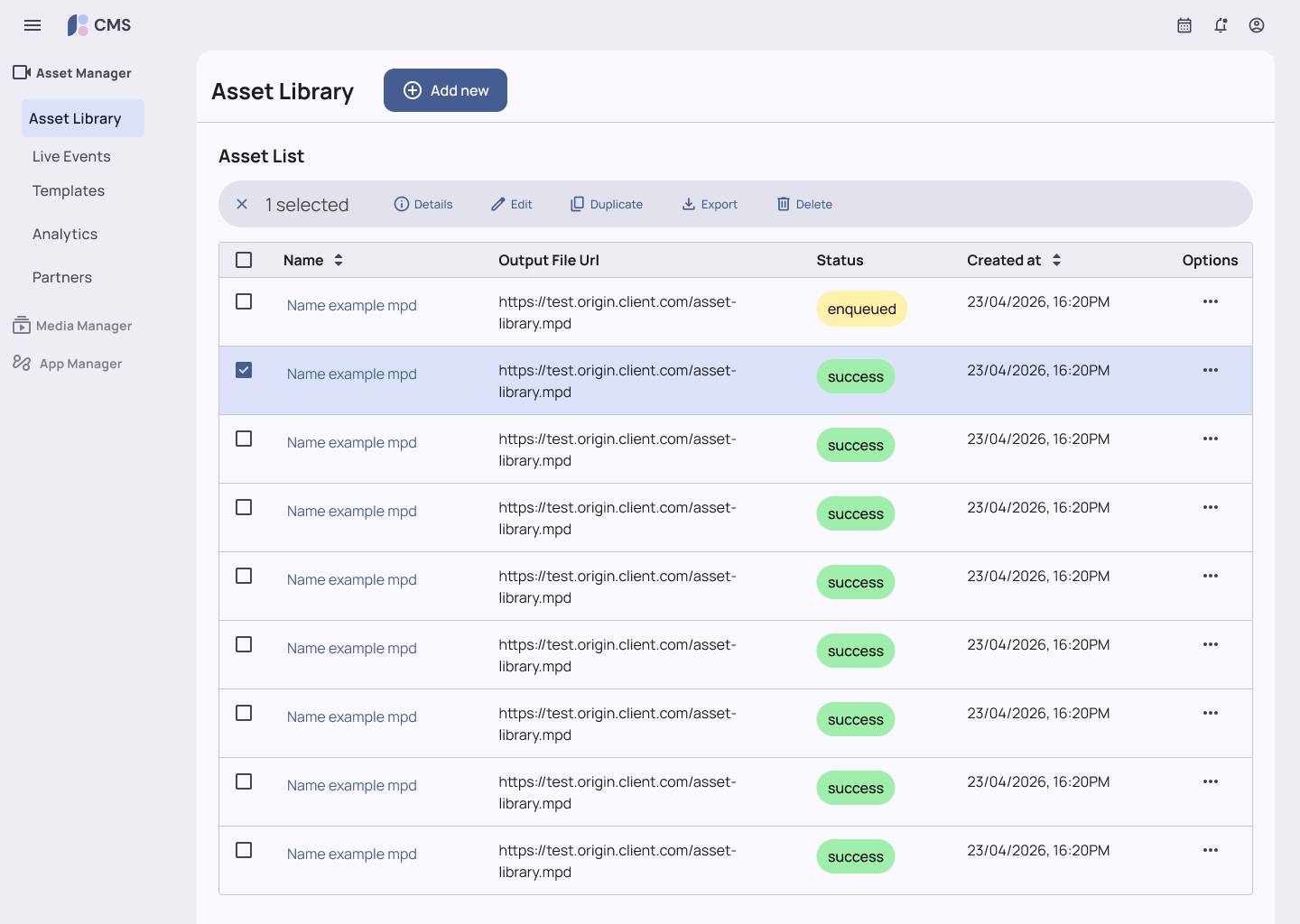Image resolution: width=1300 pixels, height=924 pixels.
Task: Open options menu for the selected row
Action: (x=1211, y=370)
